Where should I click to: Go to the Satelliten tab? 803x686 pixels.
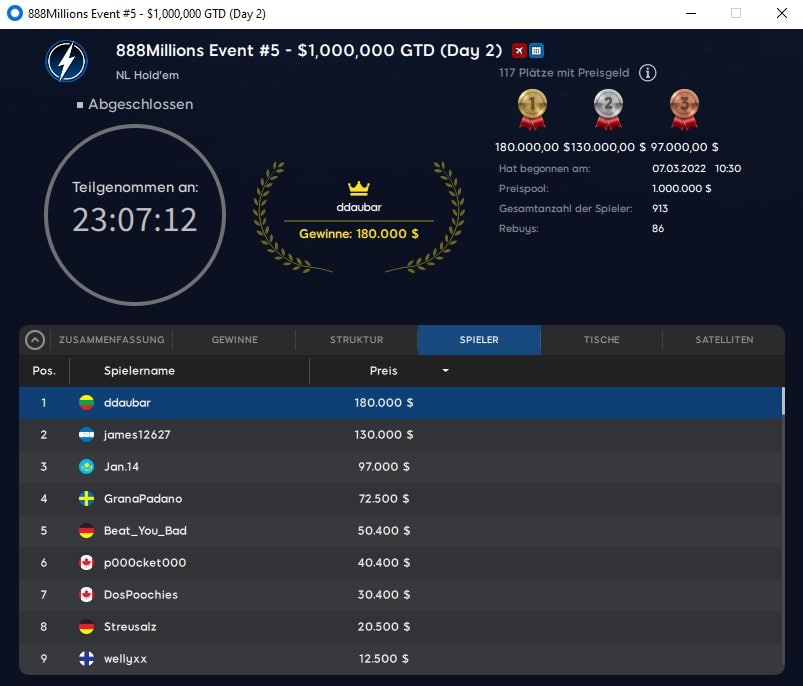pyautogui.click(x=724, y=340)
